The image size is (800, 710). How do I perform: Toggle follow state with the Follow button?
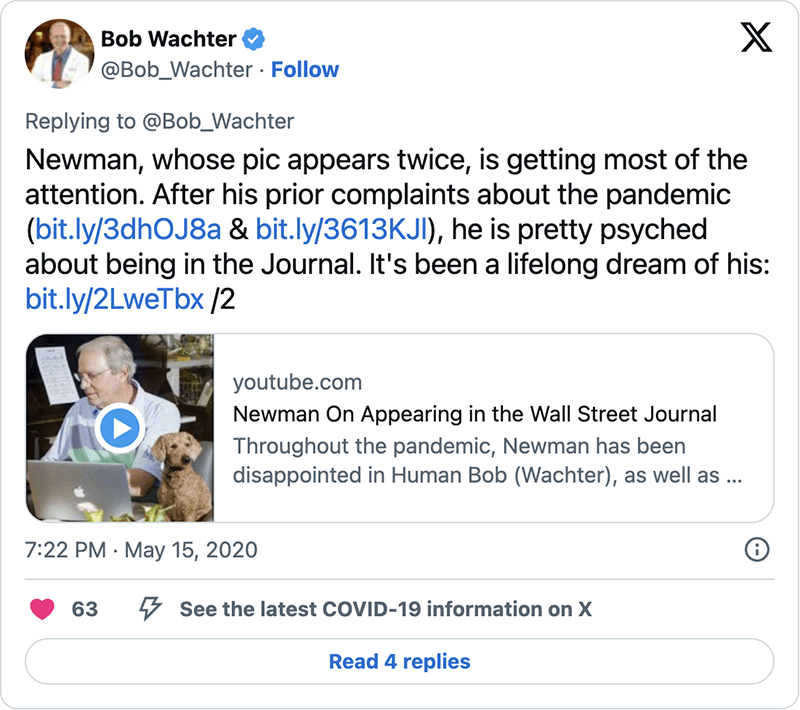(305, 70)
